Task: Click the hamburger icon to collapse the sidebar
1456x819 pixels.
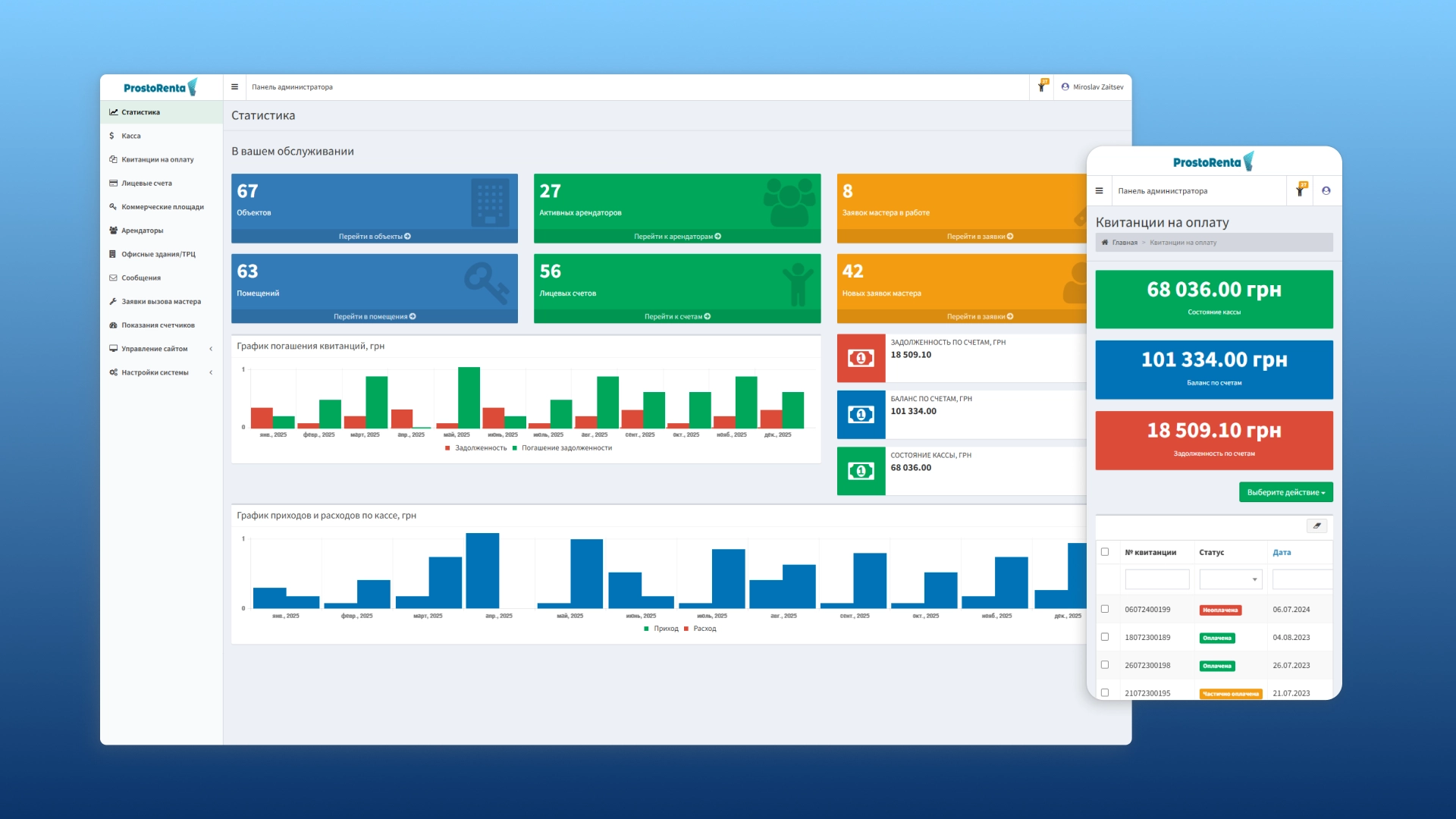Action: [235, 86]
